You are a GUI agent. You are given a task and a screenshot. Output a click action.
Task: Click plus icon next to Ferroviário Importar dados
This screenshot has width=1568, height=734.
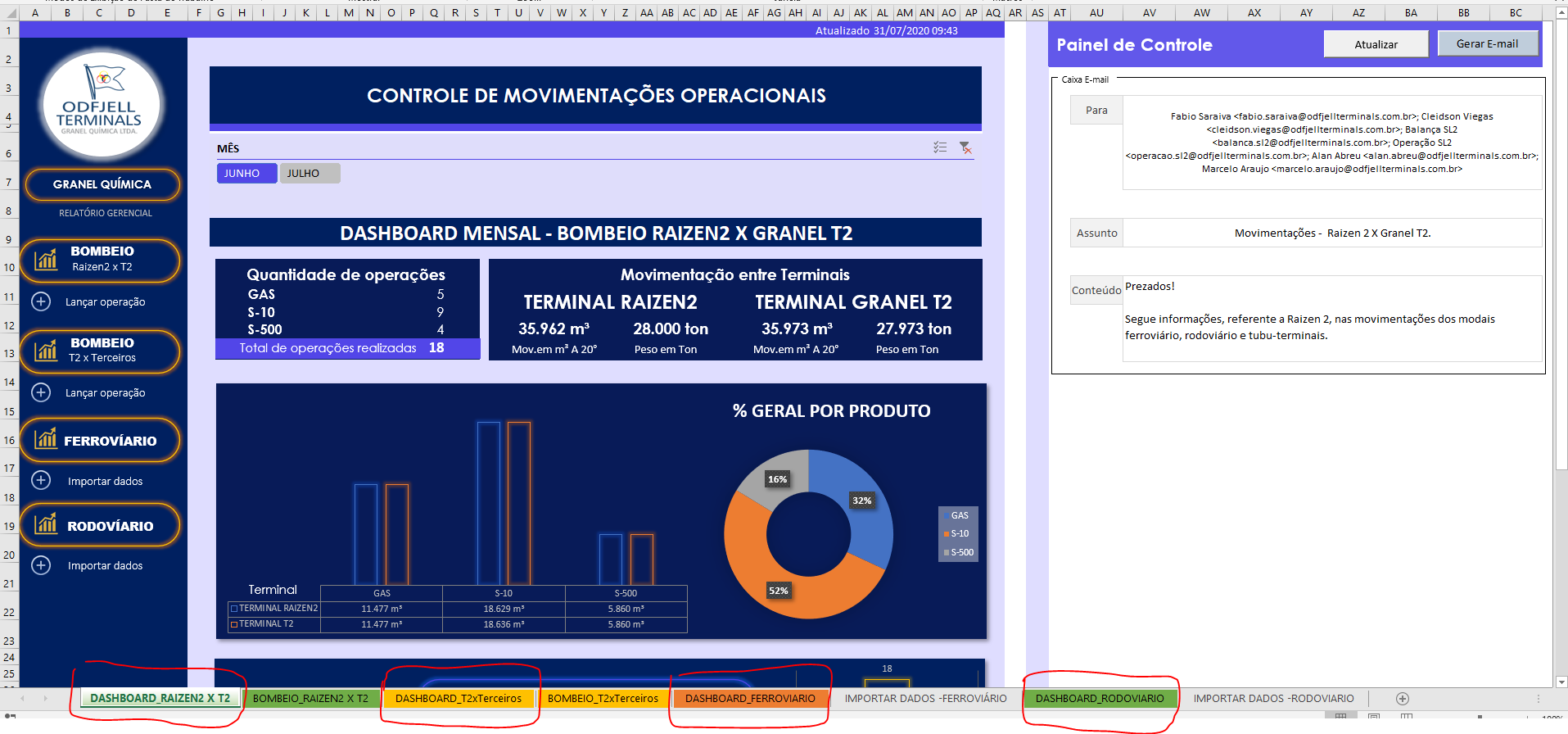point(41,480)
